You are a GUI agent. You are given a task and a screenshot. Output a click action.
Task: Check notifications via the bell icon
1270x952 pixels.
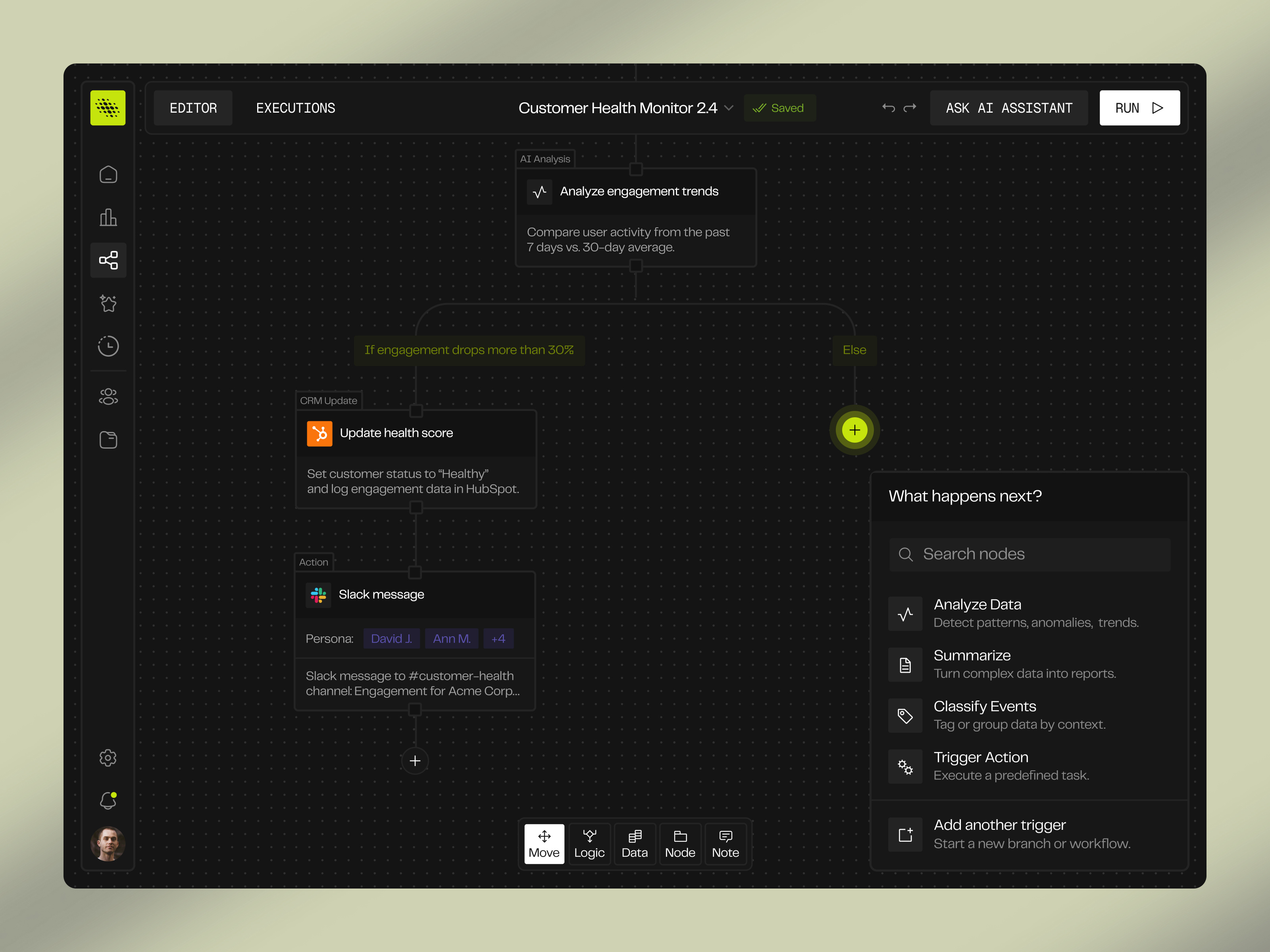108,800
